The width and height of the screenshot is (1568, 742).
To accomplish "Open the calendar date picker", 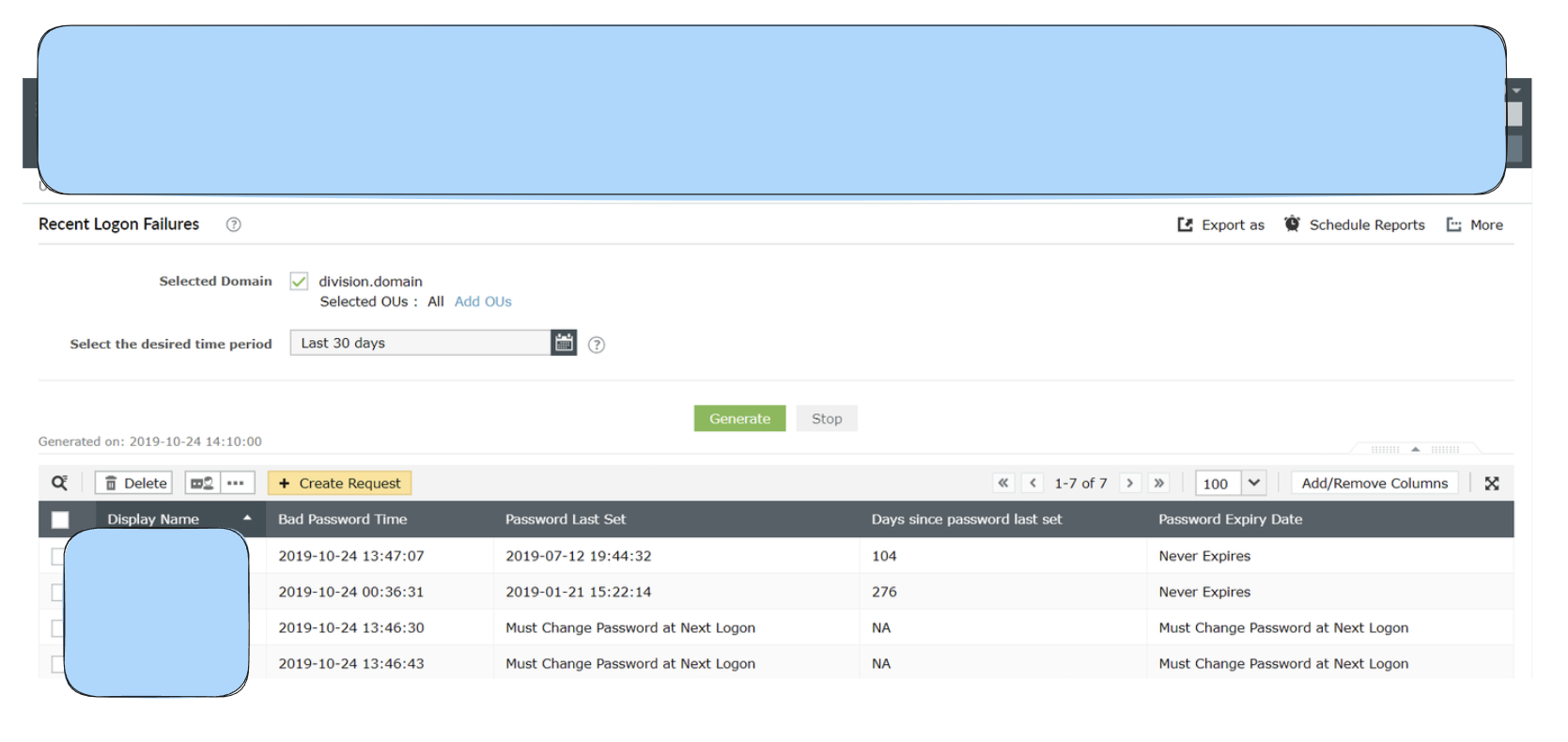I will 564,343.
